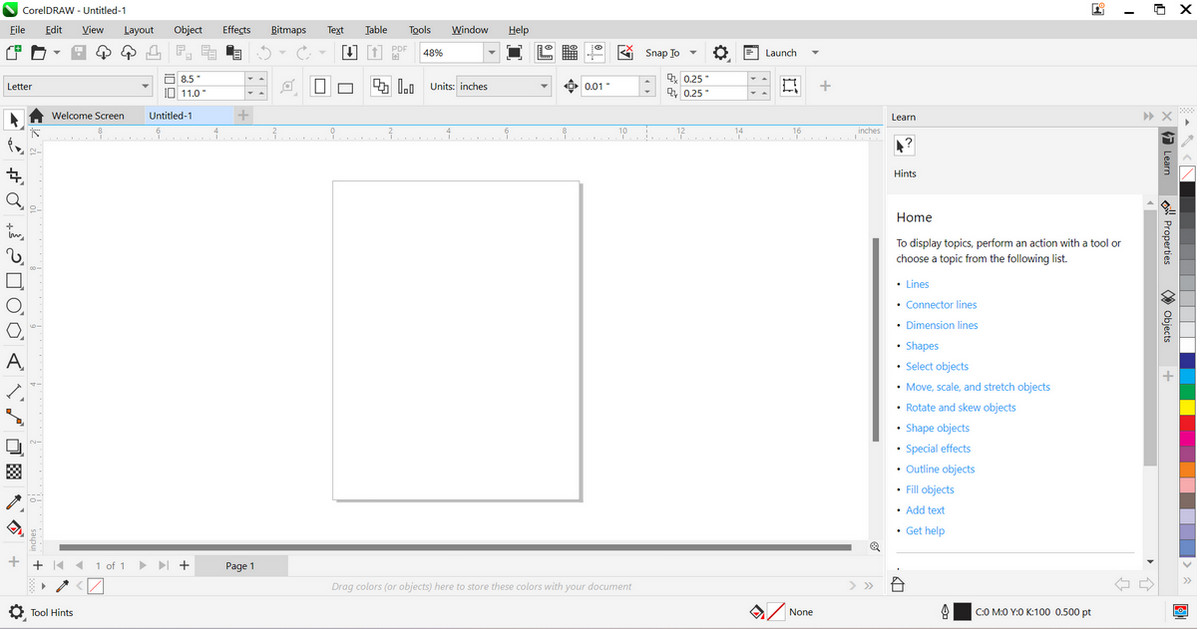The height and width of the screenshot is (629, 1200).
Task: Open the Export PDF function
Action: [x=398, y=52]
